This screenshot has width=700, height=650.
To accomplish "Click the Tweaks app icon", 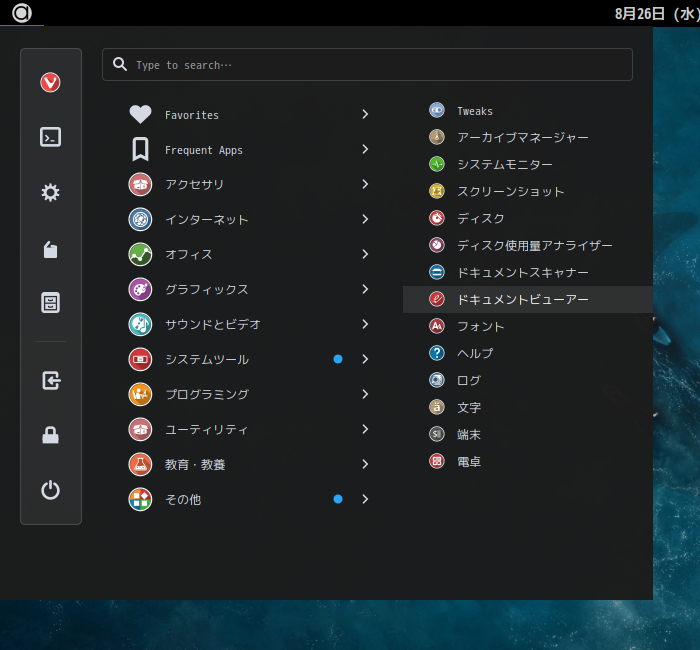I will click(x=437, y=110).
